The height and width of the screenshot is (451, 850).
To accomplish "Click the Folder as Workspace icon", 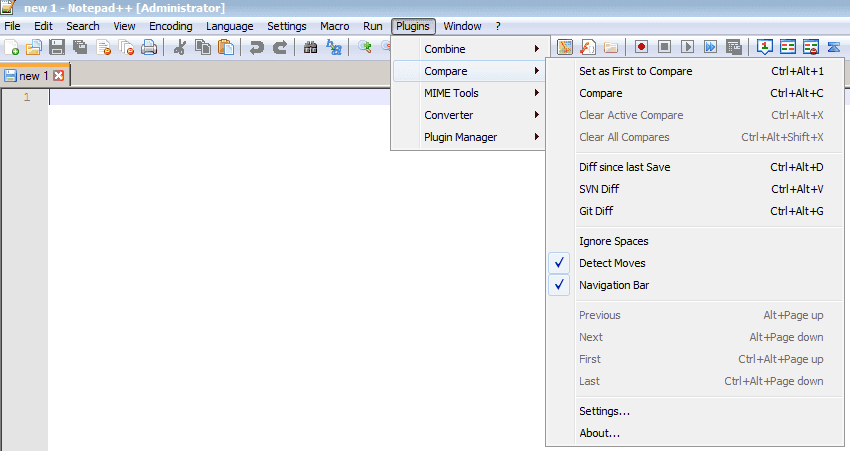I will [x=611, y=47].
